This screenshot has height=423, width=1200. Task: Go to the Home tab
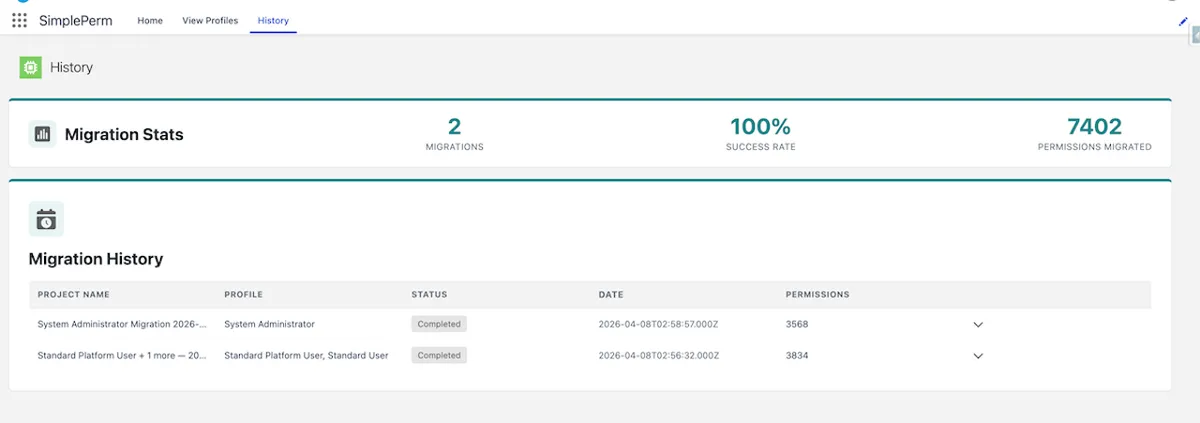click(150, 21)
